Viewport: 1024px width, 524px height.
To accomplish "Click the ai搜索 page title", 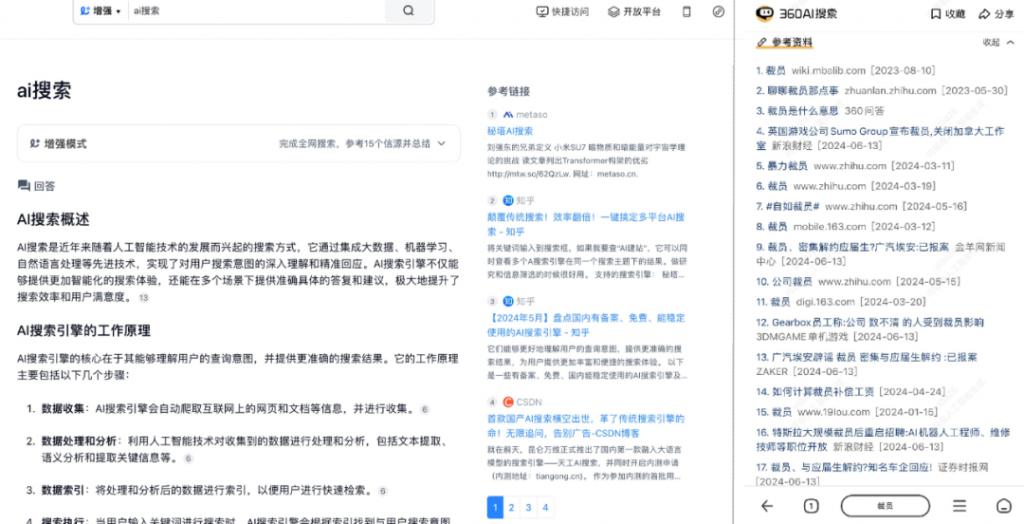I will pyautogui.click(x=44, y=91).
